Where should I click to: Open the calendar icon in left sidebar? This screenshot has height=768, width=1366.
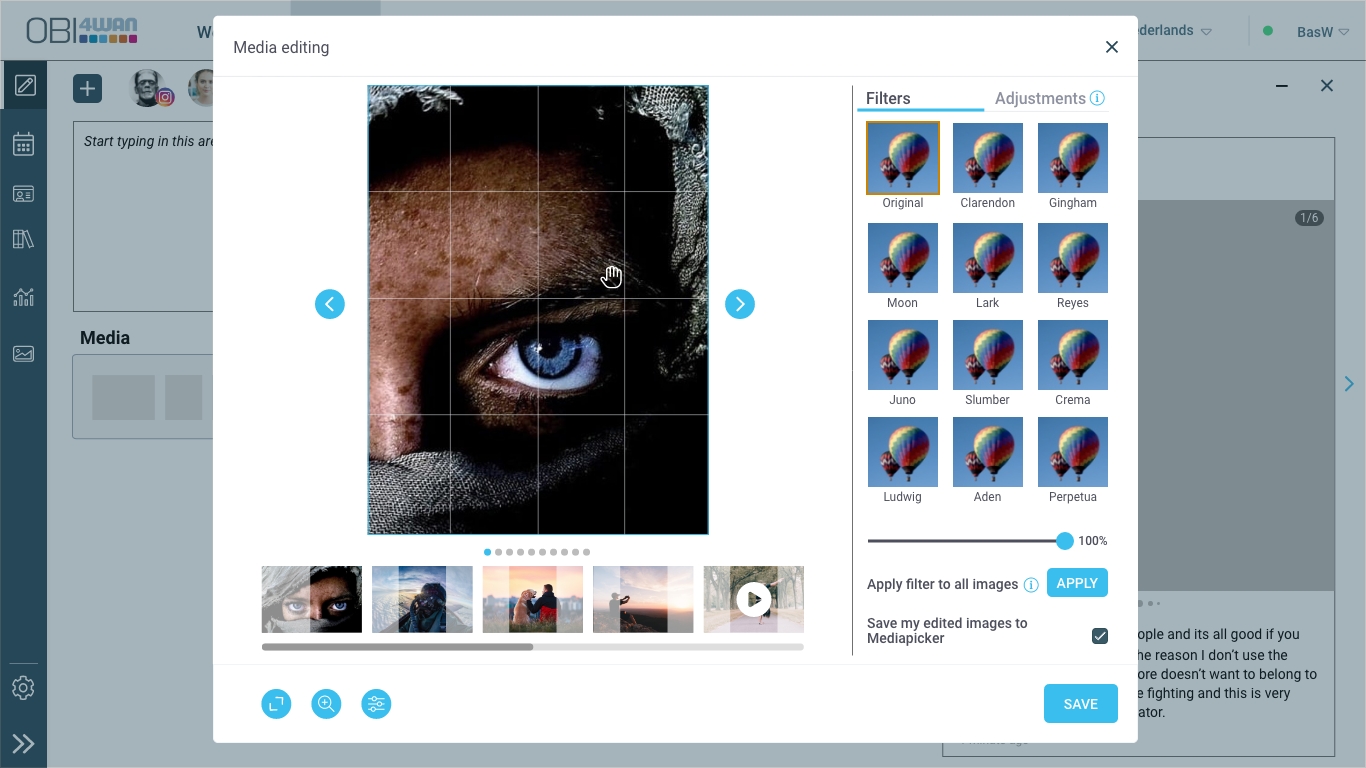click(24, 145)
